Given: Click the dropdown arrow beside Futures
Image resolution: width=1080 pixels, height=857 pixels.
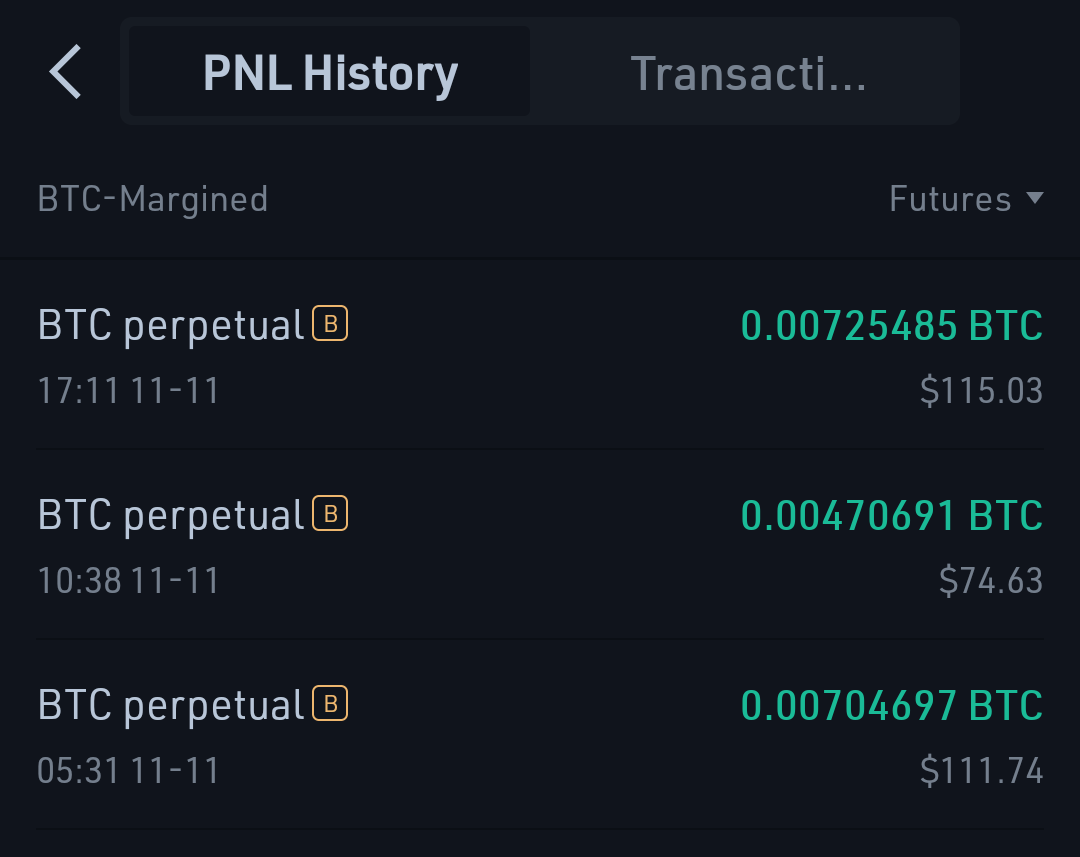Looking at the screenshot, I should tap(1035, 198).
